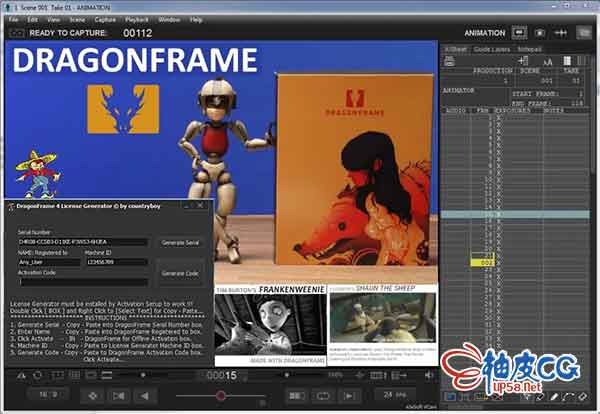Click the Activation Code field
The image size is (600, 414).
[82, 282]
